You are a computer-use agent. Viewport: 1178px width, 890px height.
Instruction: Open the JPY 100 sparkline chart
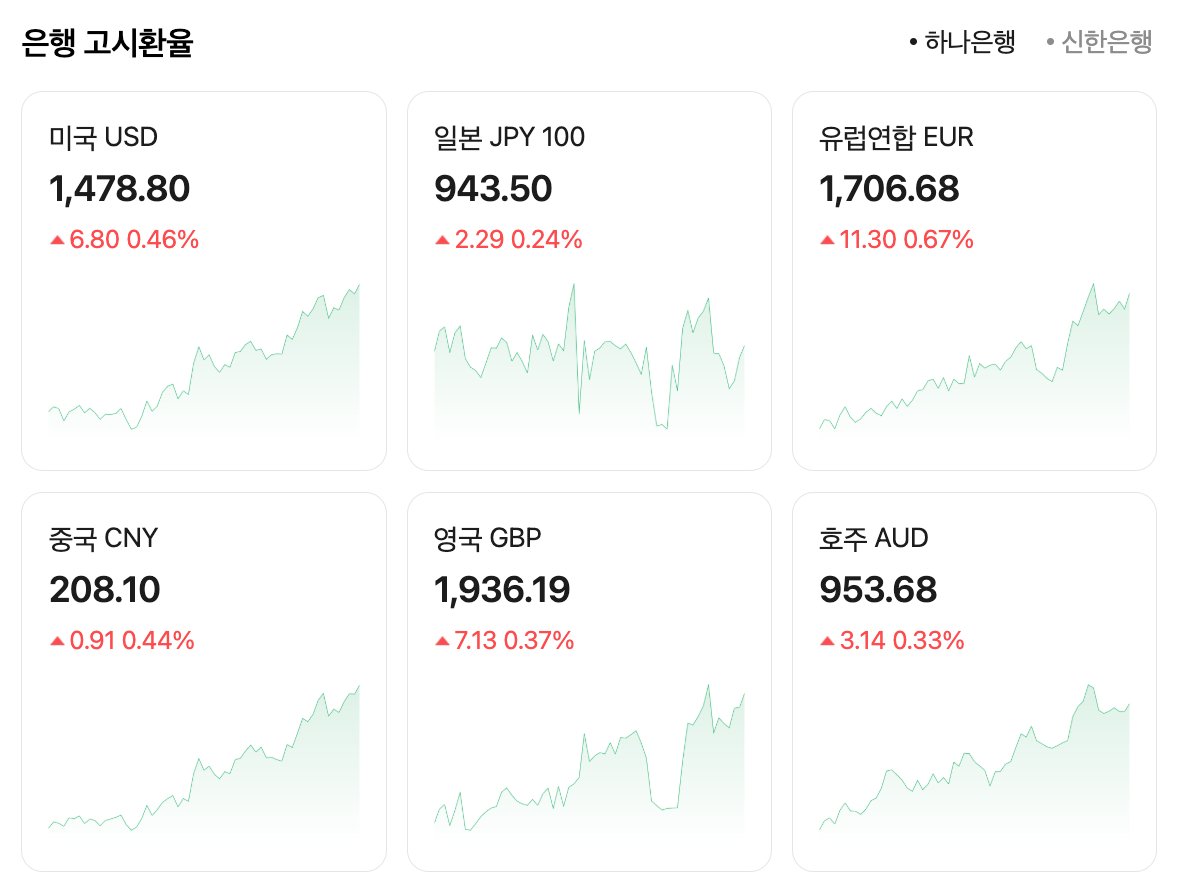589,360
